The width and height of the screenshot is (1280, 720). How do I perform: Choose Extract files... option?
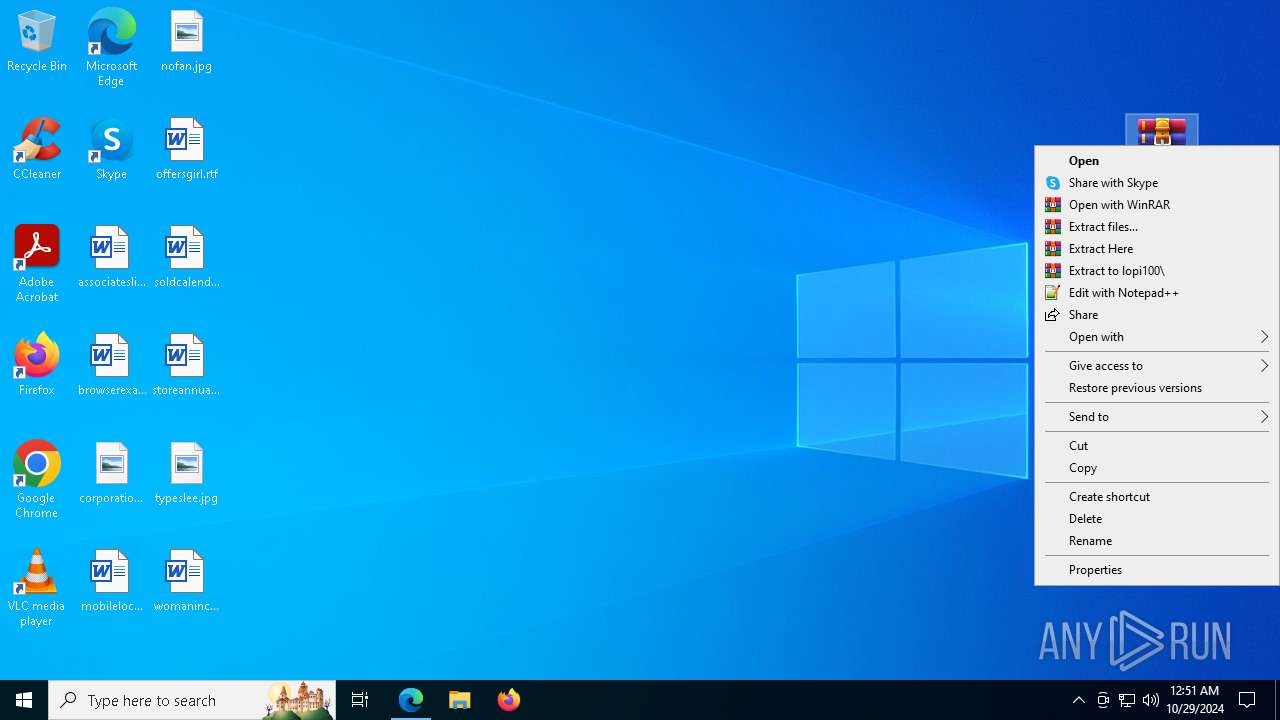click(x=1157, y=227)
